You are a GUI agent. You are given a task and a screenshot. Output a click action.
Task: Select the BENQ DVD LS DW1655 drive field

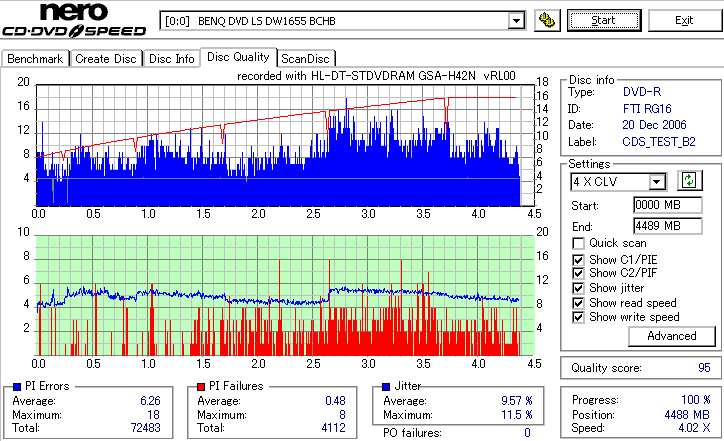pos(342,21)
